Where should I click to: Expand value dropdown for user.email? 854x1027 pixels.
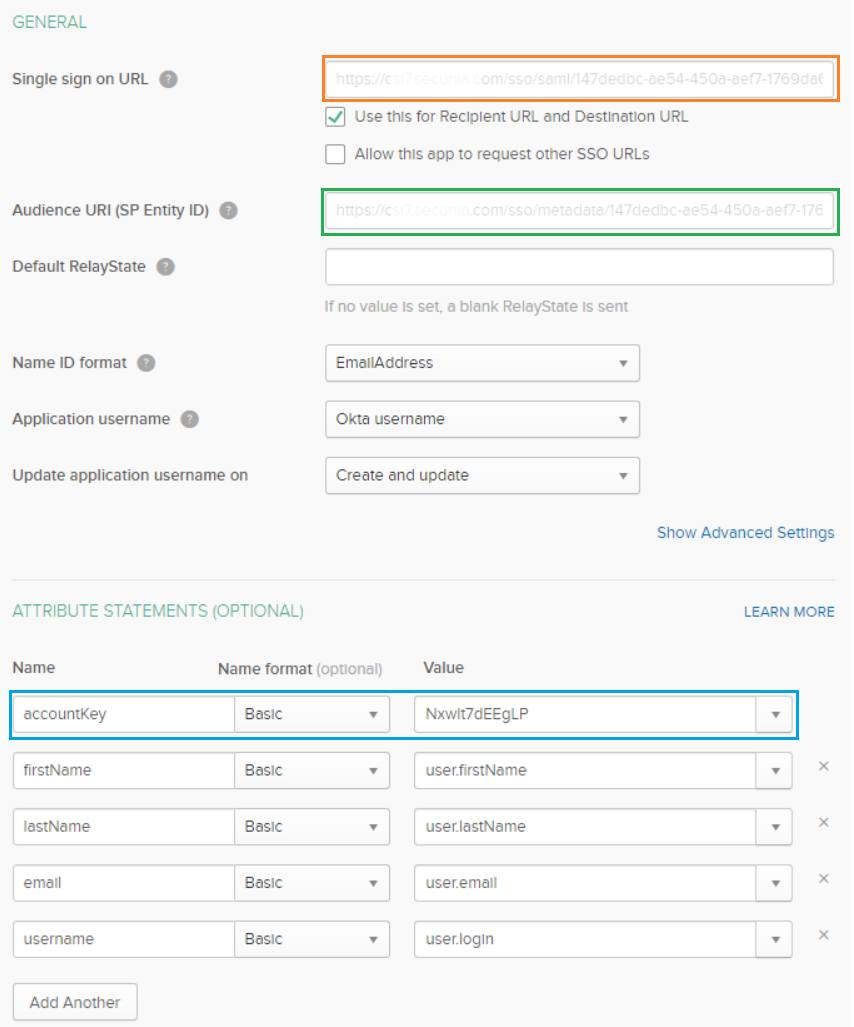[x=775, y=883]
